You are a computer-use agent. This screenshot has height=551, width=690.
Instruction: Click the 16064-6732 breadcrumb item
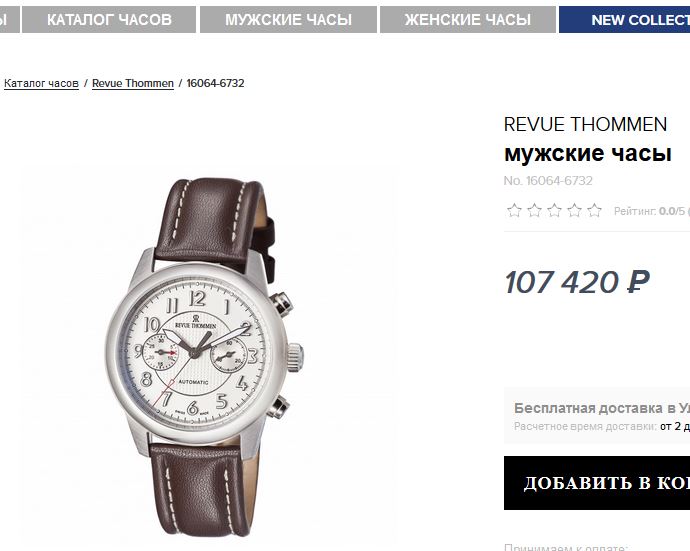click(215, 83)
